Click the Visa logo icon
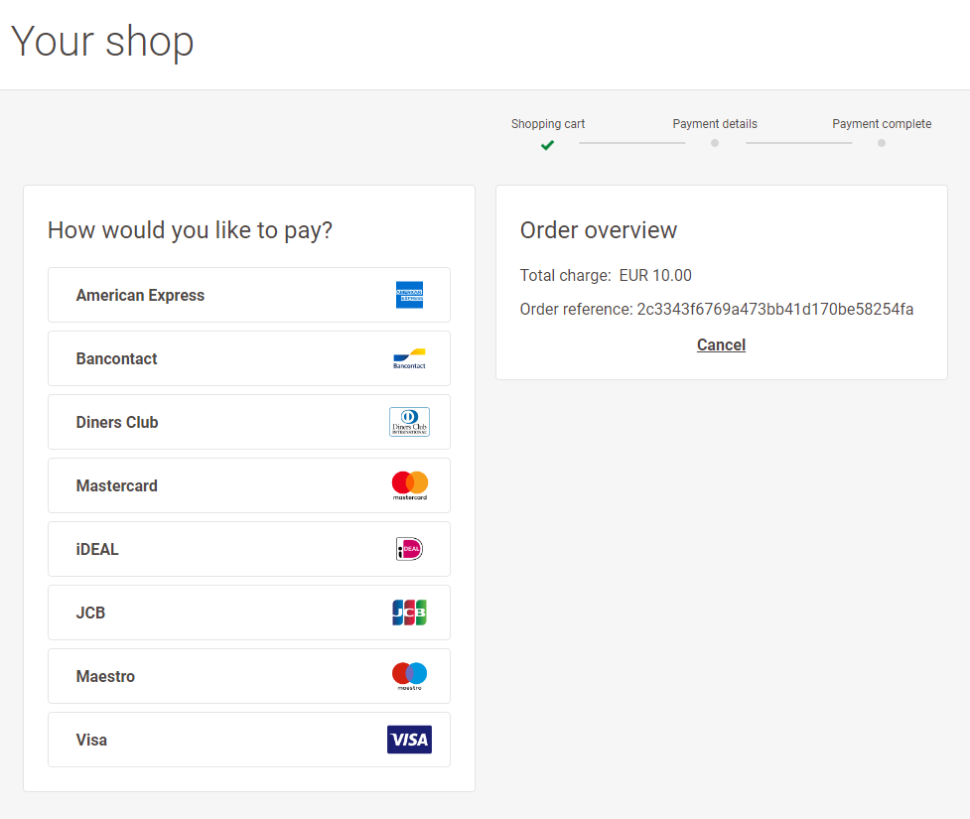Image resolution: width=970 pixels, height=819 pixels. click(x=409, y=740)
